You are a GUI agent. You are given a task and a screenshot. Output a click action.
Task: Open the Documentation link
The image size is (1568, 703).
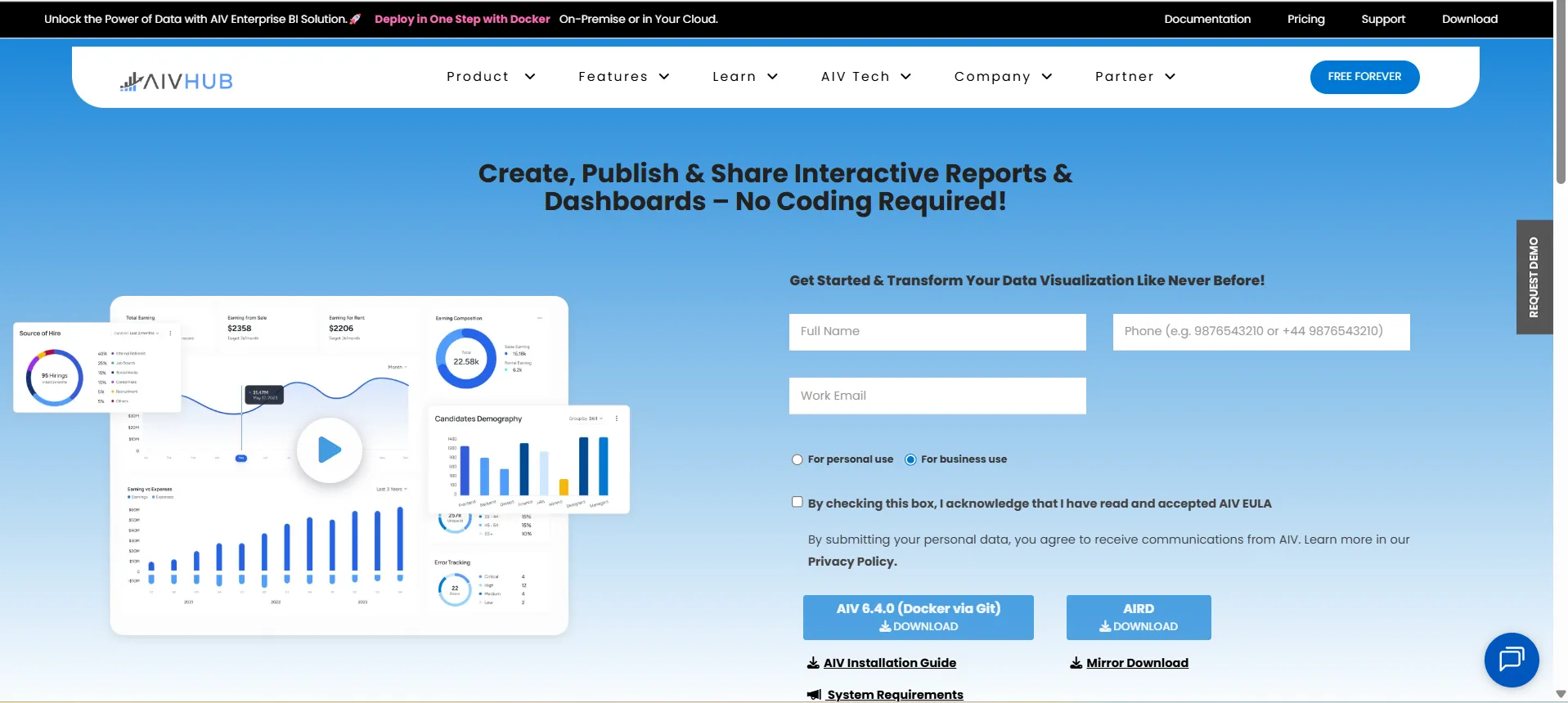1207,19
